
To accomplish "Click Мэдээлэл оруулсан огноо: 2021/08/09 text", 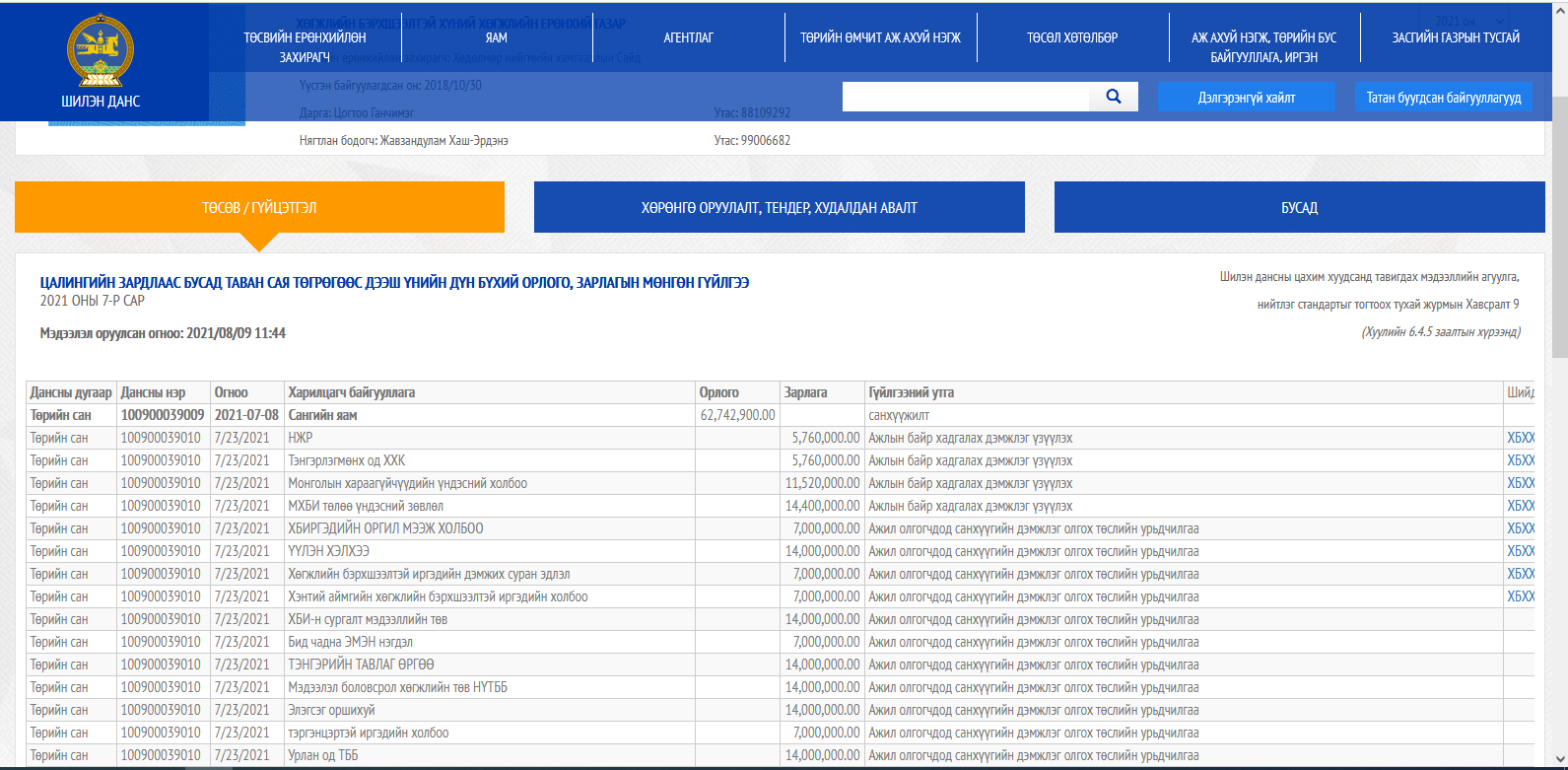I will click(x=163, y=333).
